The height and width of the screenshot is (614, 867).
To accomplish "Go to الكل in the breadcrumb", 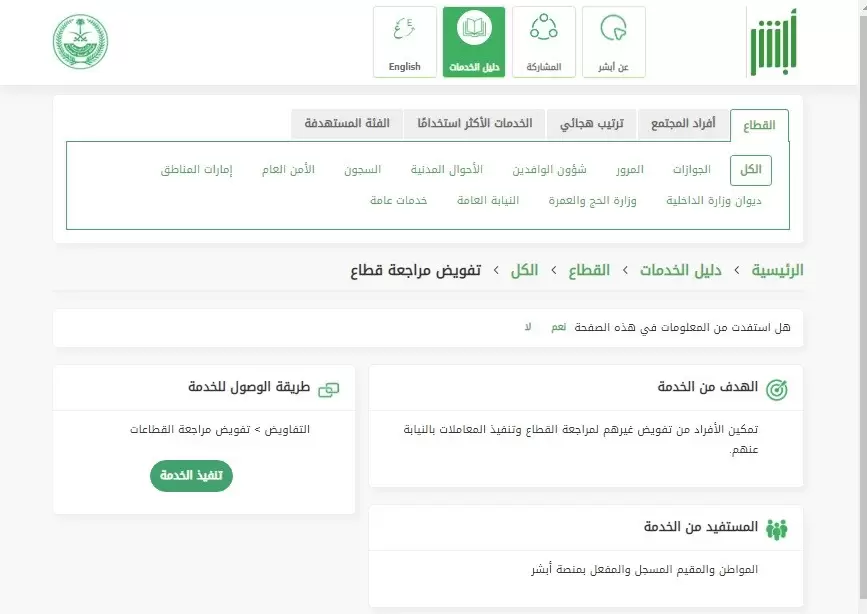I will [x=524, y=270].
